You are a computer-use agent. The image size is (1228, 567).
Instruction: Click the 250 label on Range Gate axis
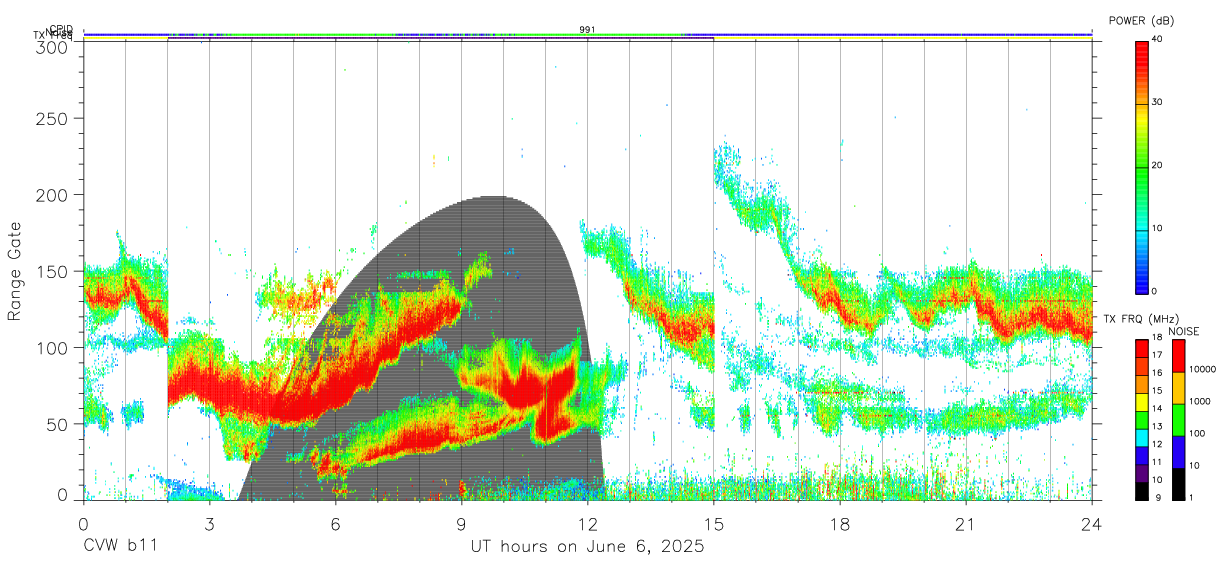coord(53,118)
